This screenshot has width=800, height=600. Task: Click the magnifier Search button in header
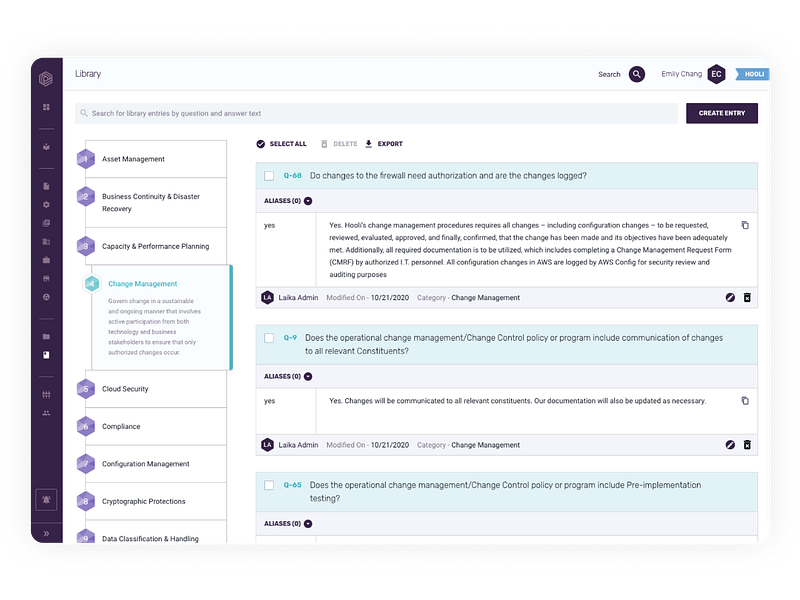636,74
